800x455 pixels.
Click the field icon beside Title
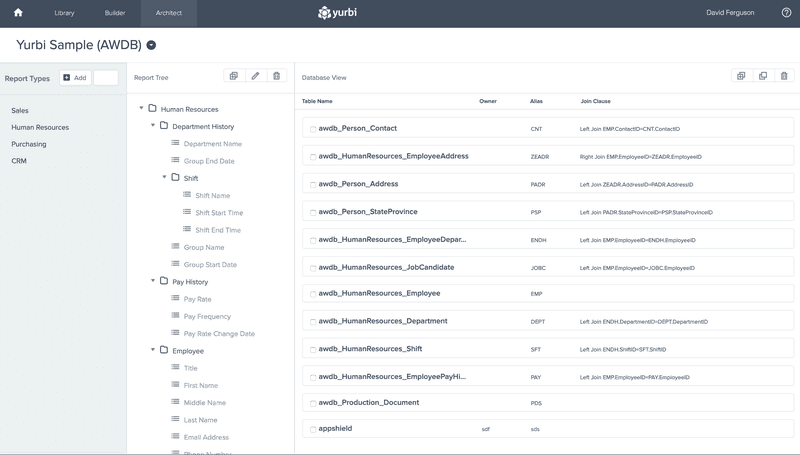pos(175,367)
